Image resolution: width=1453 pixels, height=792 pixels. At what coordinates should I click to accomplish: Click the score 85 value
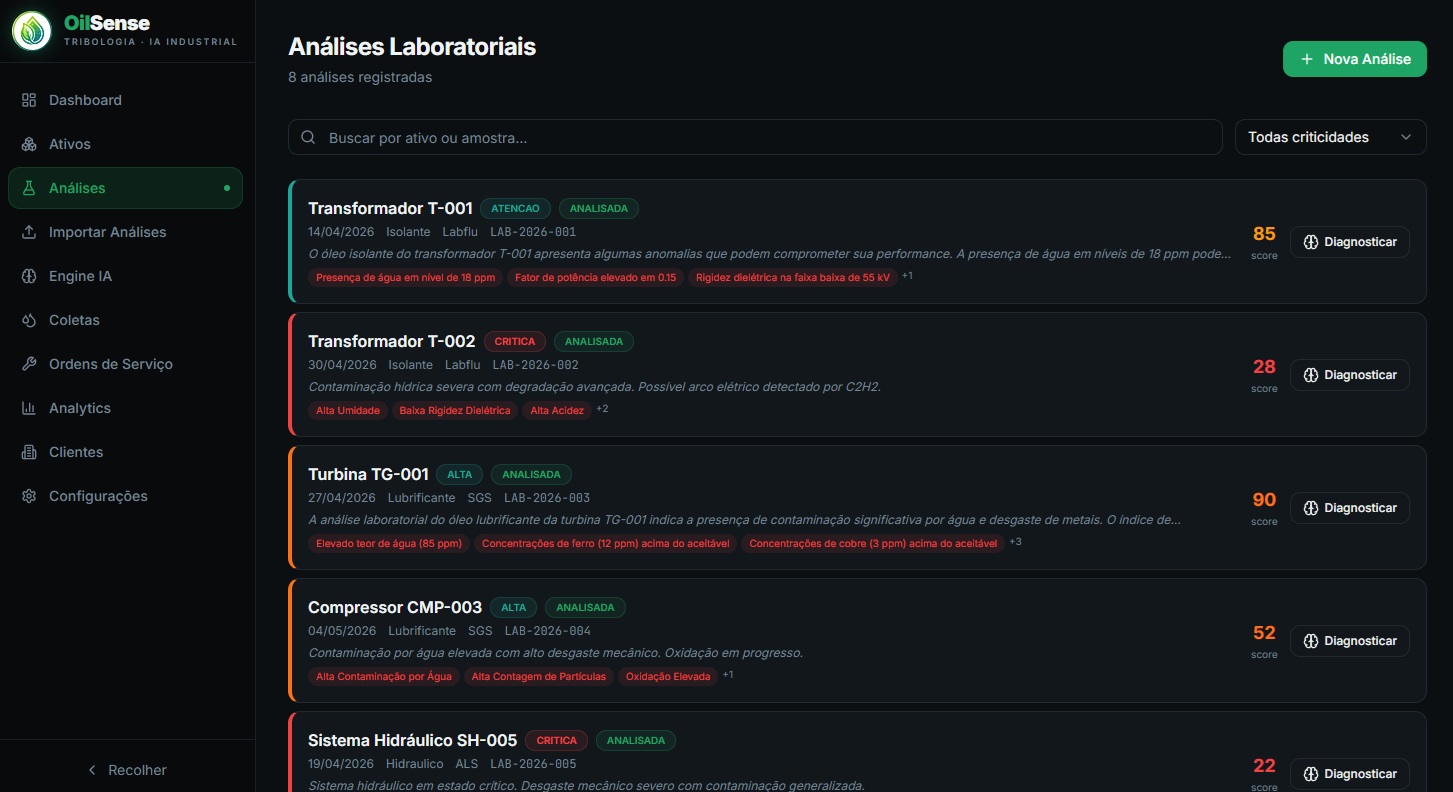[x=1264, y=234]
